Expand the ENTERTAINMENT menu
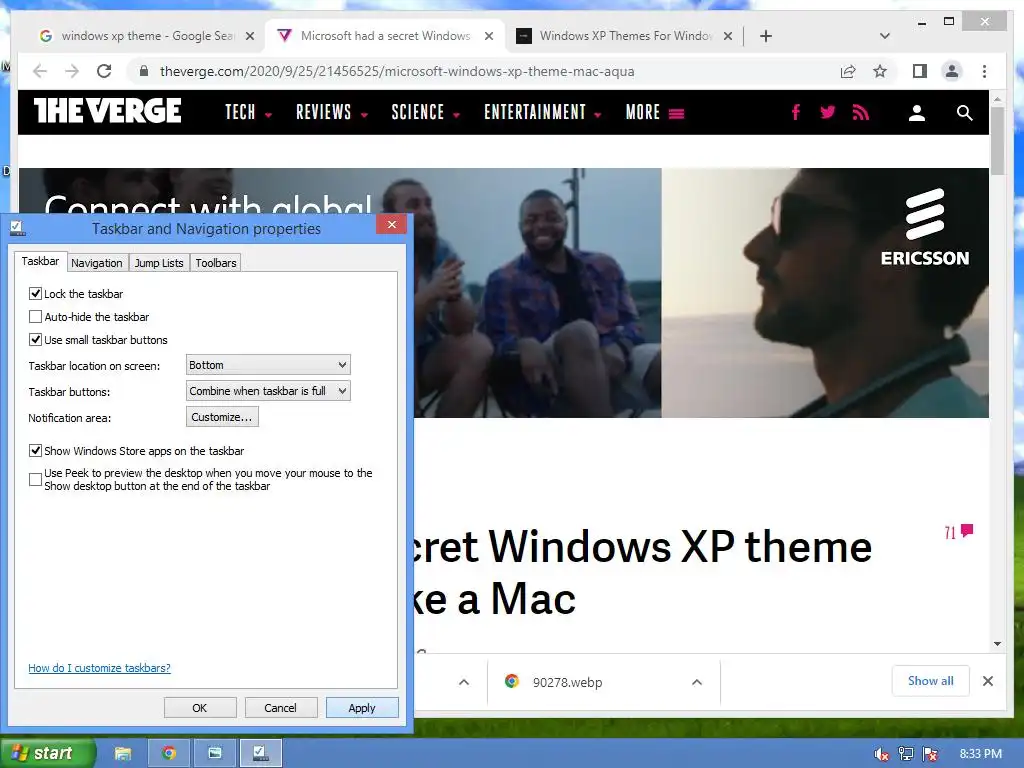This screenshot has width=1024, height=768. [x=543, y=112]
